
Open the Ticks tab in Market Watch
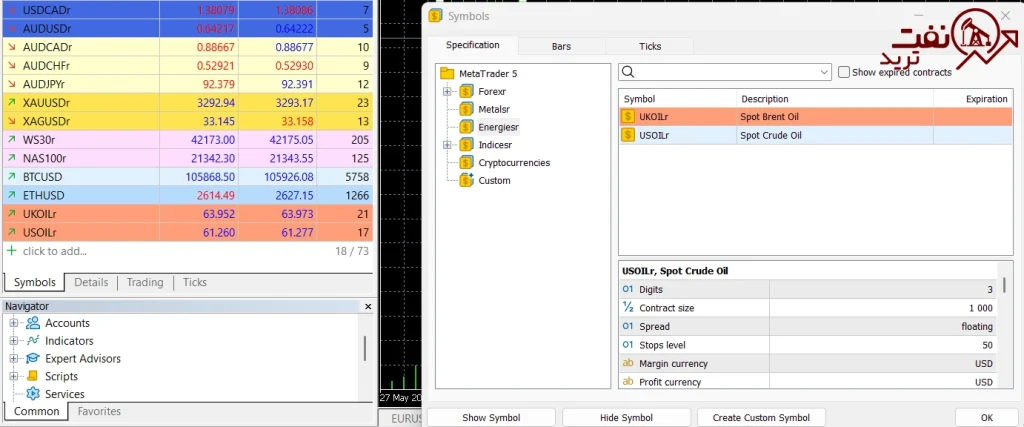click(x=195, y=282)
